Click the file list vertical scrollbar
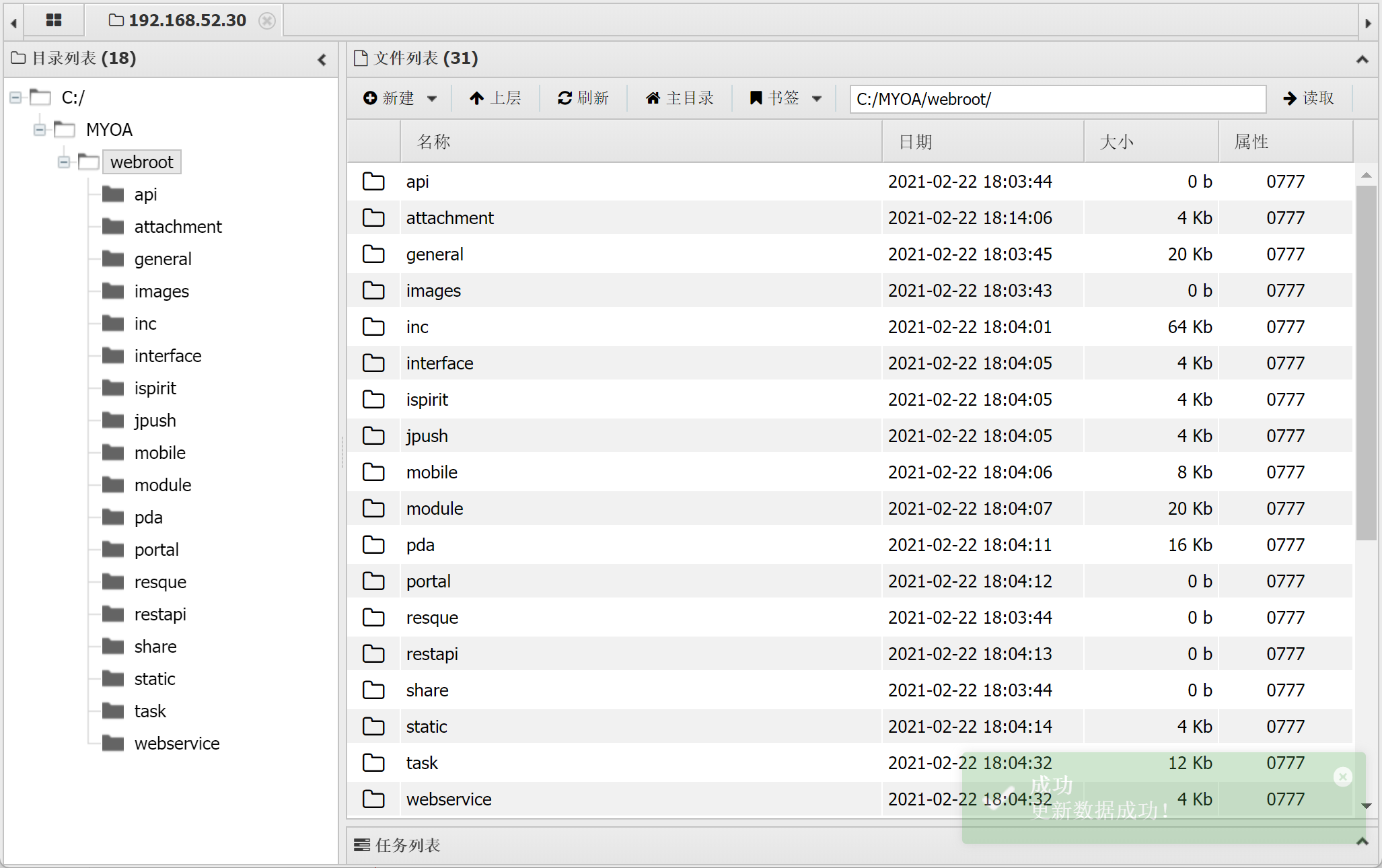 (x=1366, y=363)
